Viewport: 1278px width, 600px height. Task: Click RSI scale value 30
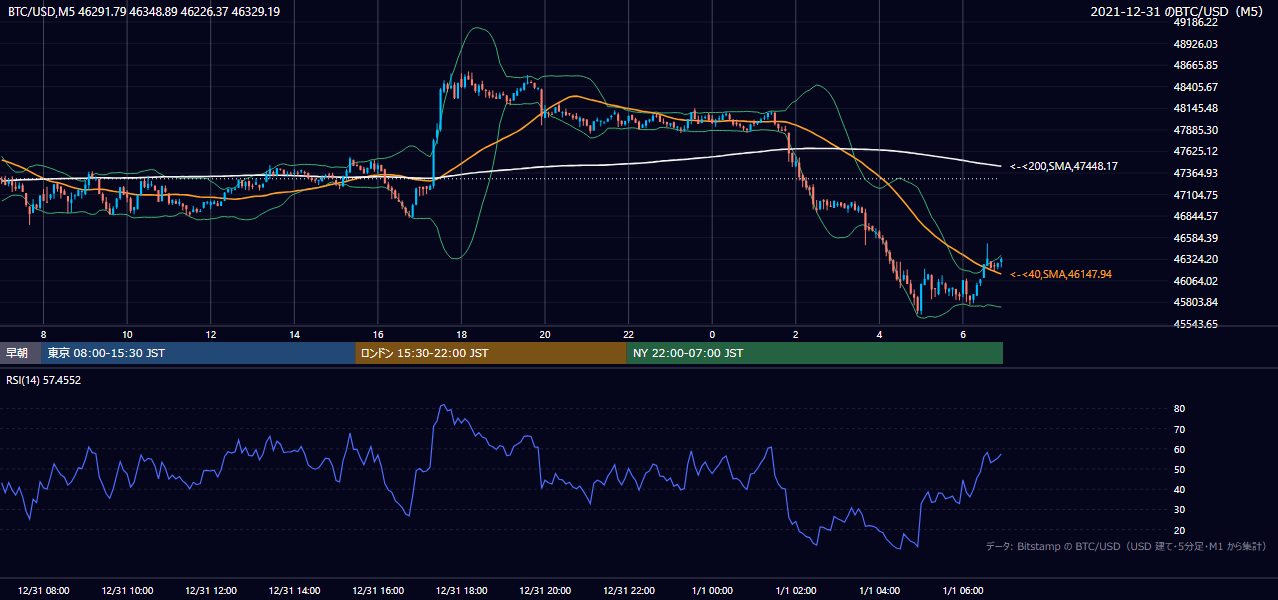[x=1179, y=510]
